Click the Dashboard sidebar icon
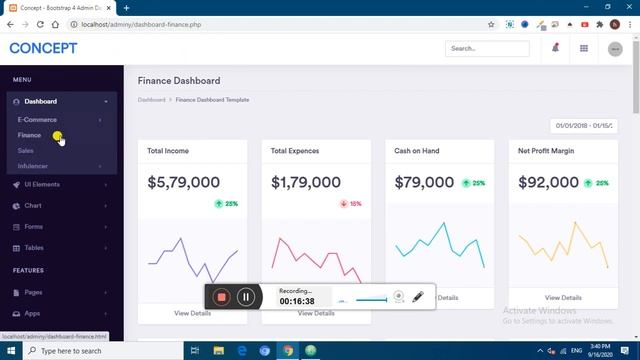 (16, 102)
